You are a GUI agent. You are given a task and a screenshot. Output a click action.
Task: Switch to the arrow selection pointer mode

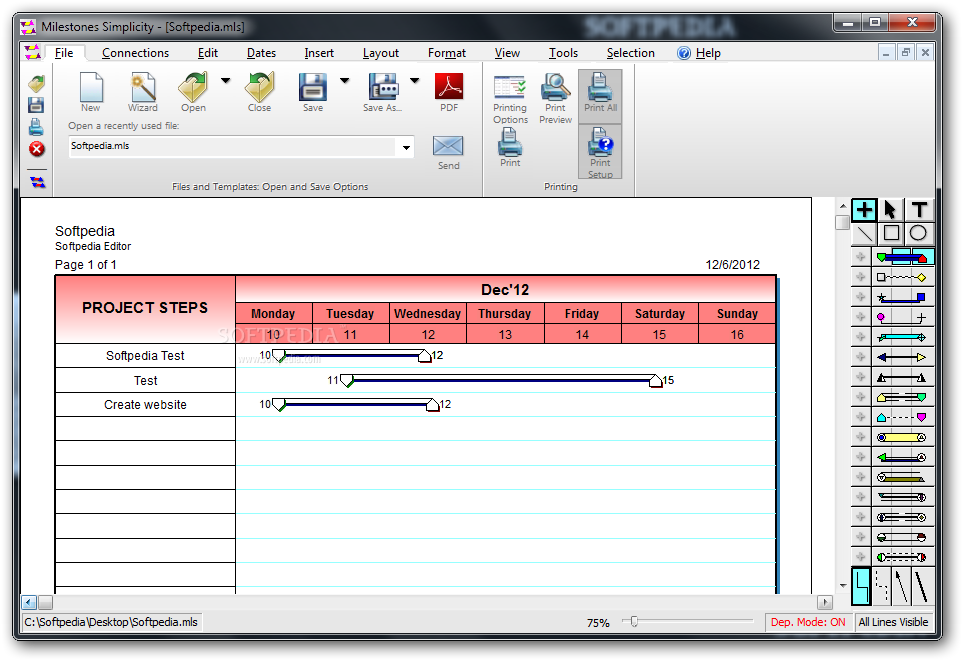pos(891,209)
